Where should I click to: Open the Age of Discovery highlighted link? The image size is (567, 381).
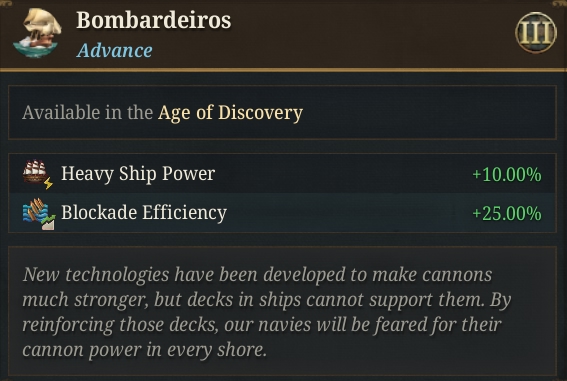[x=230, y=113]
